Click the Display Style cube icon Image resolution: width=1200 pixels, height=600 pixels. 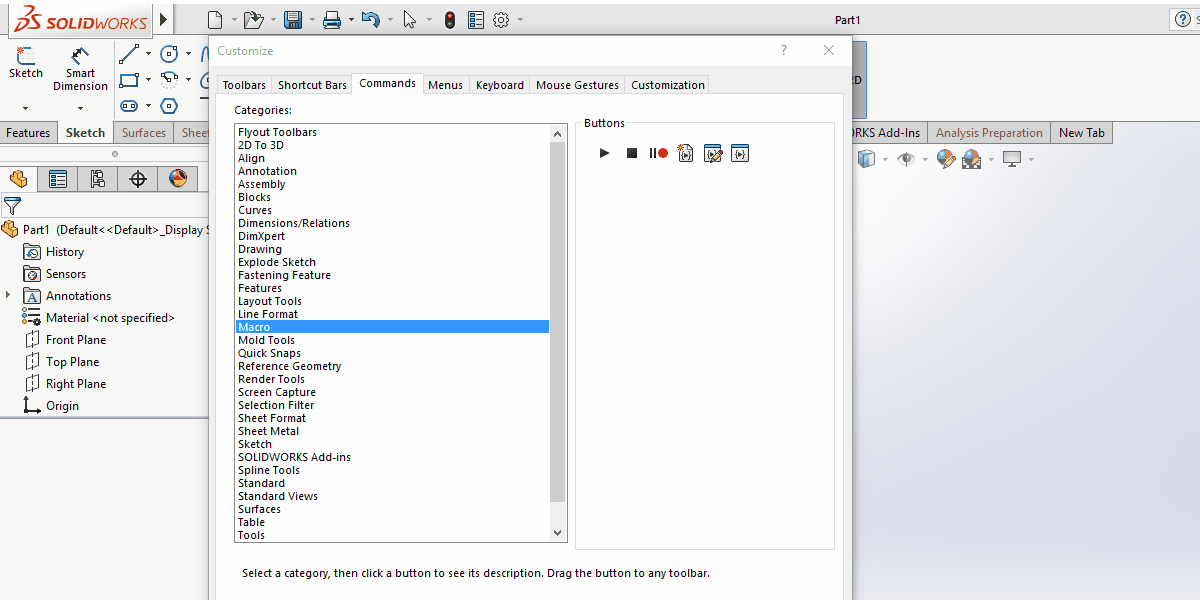866,159
